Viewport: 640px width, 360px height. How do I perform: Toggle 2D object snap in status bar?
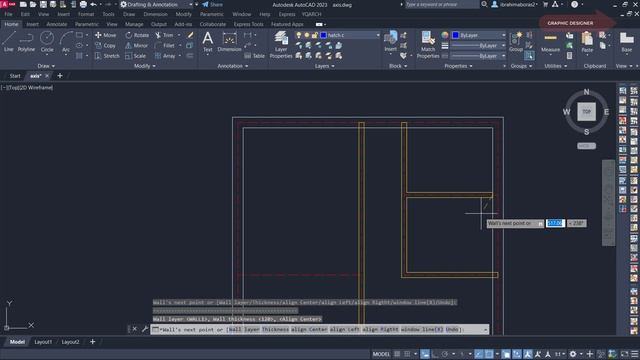[x=489, y=354]
